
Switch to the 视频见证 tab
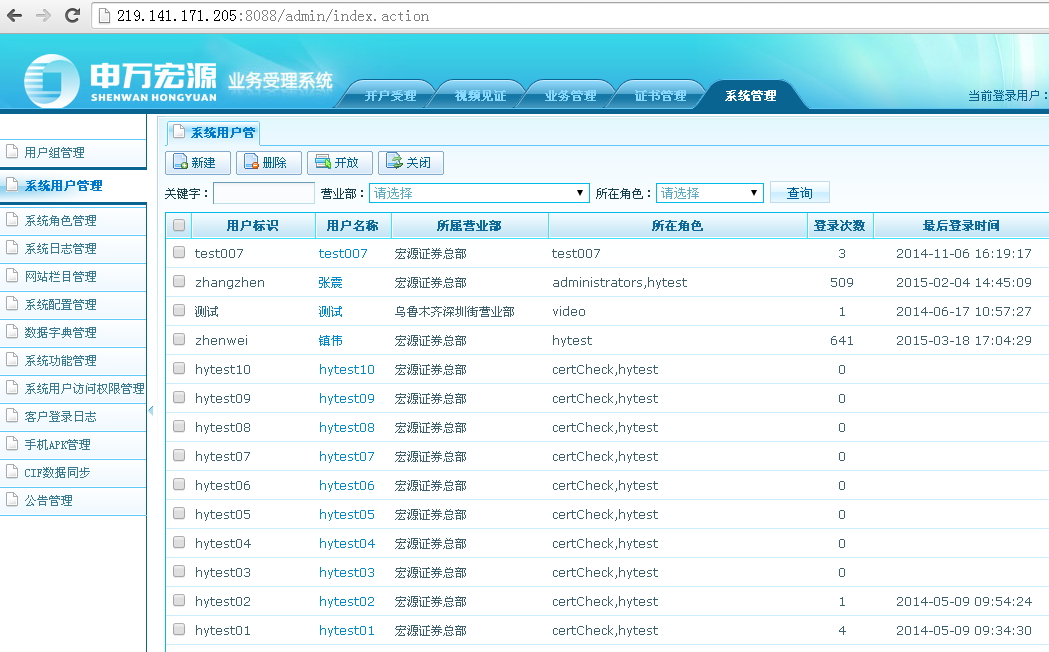(x=480, y=96)
